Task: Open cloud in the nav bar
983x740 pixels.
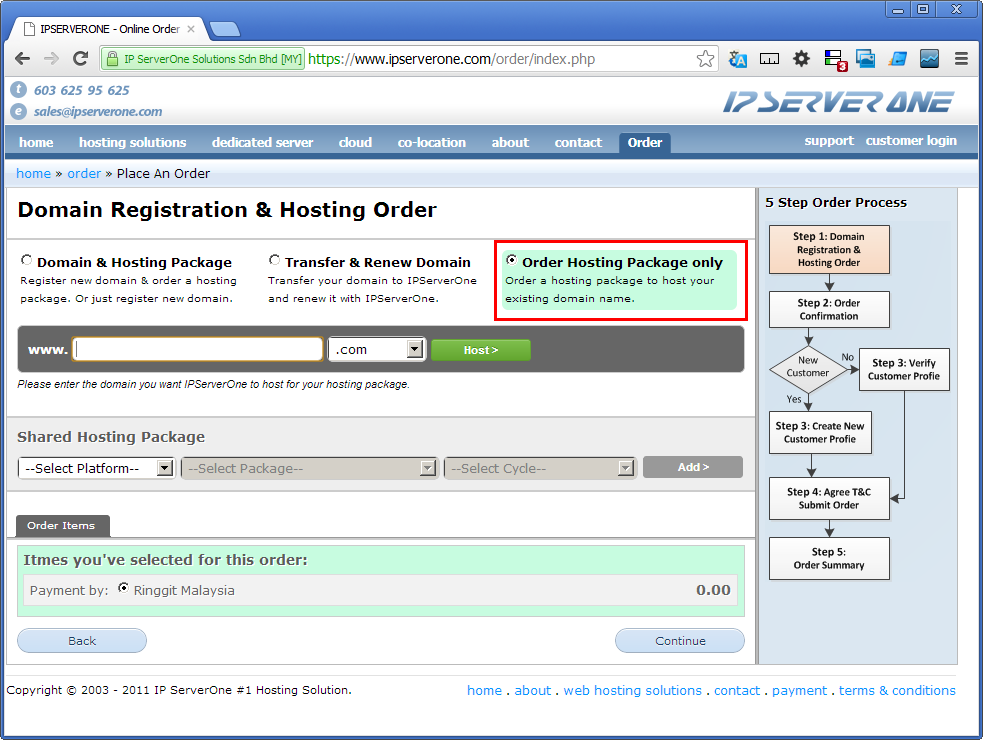Action: (x=355, y=142)
